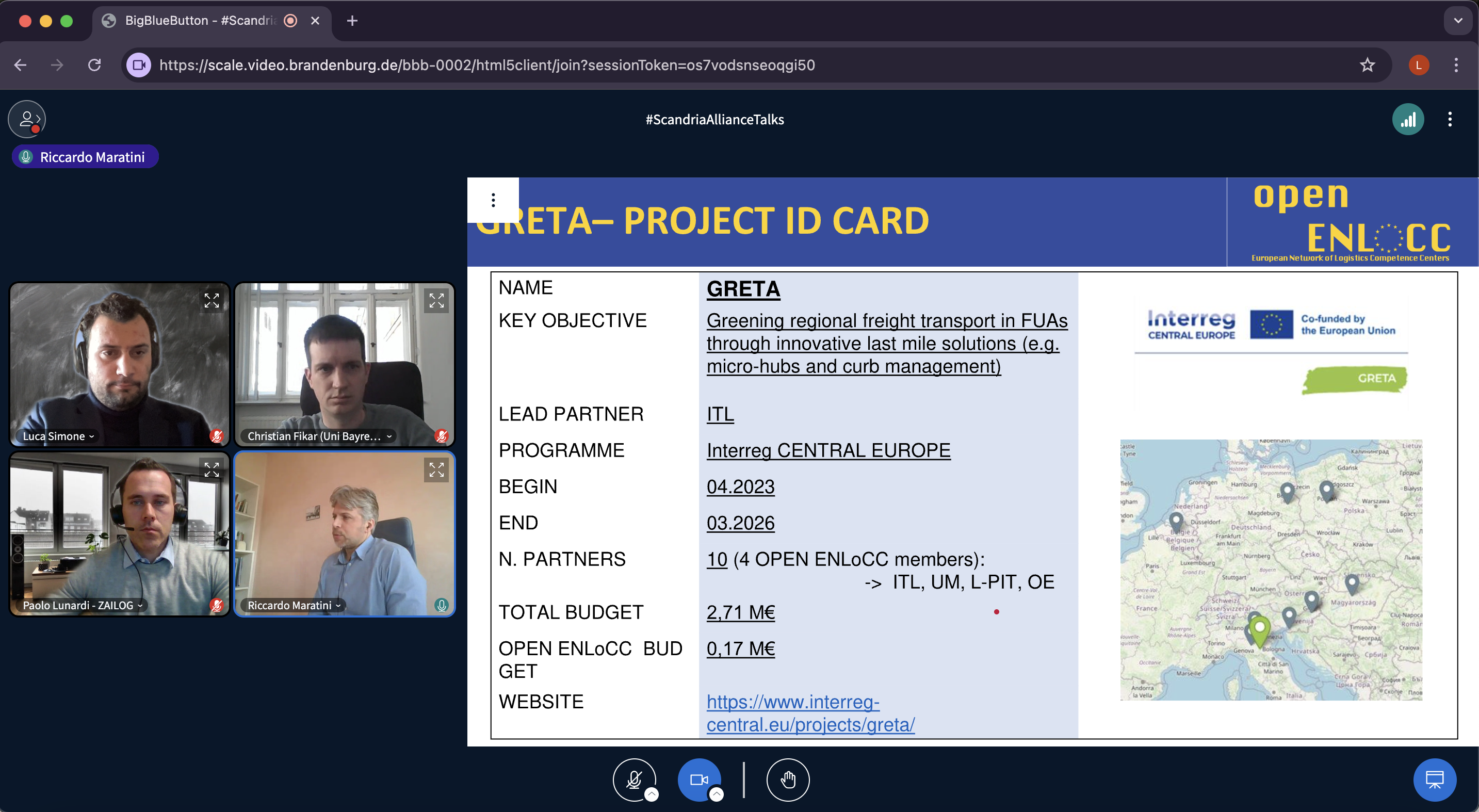The height and width of the screenshot is (812, 1479).
Task: Click Paolo Lunardi's muted microphone indicator
Action: pyautogui.click(x=217, y=605)
